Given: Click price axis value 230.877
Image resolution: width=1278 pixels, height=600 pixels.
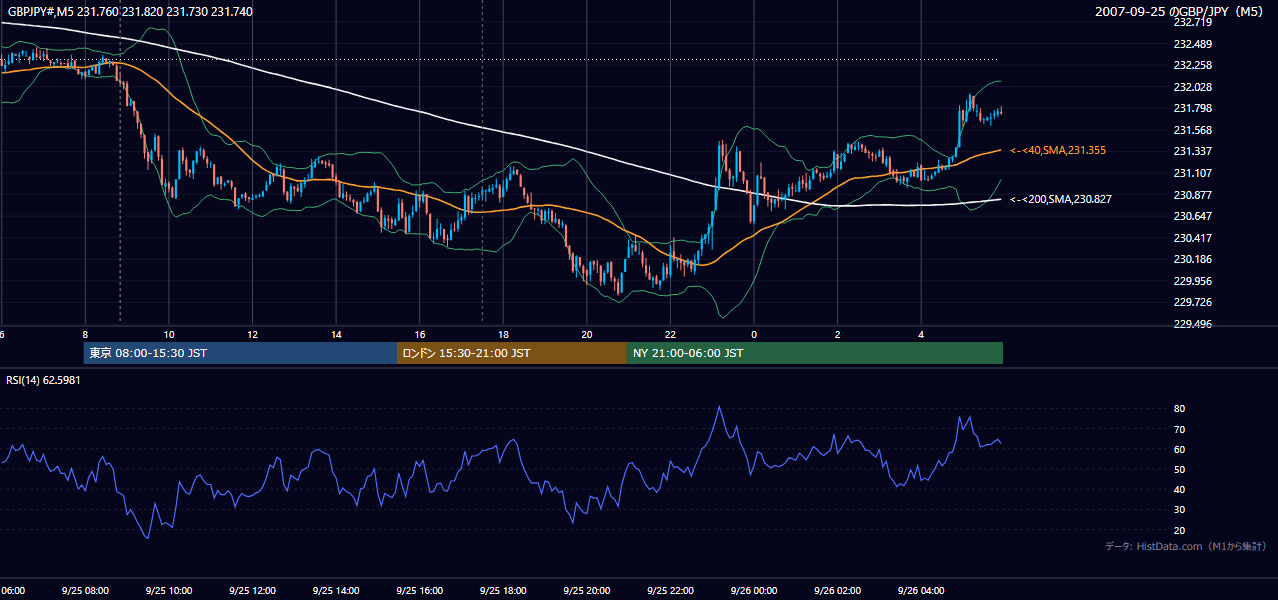Looking at the screenshot, I should click(1192, 195).
